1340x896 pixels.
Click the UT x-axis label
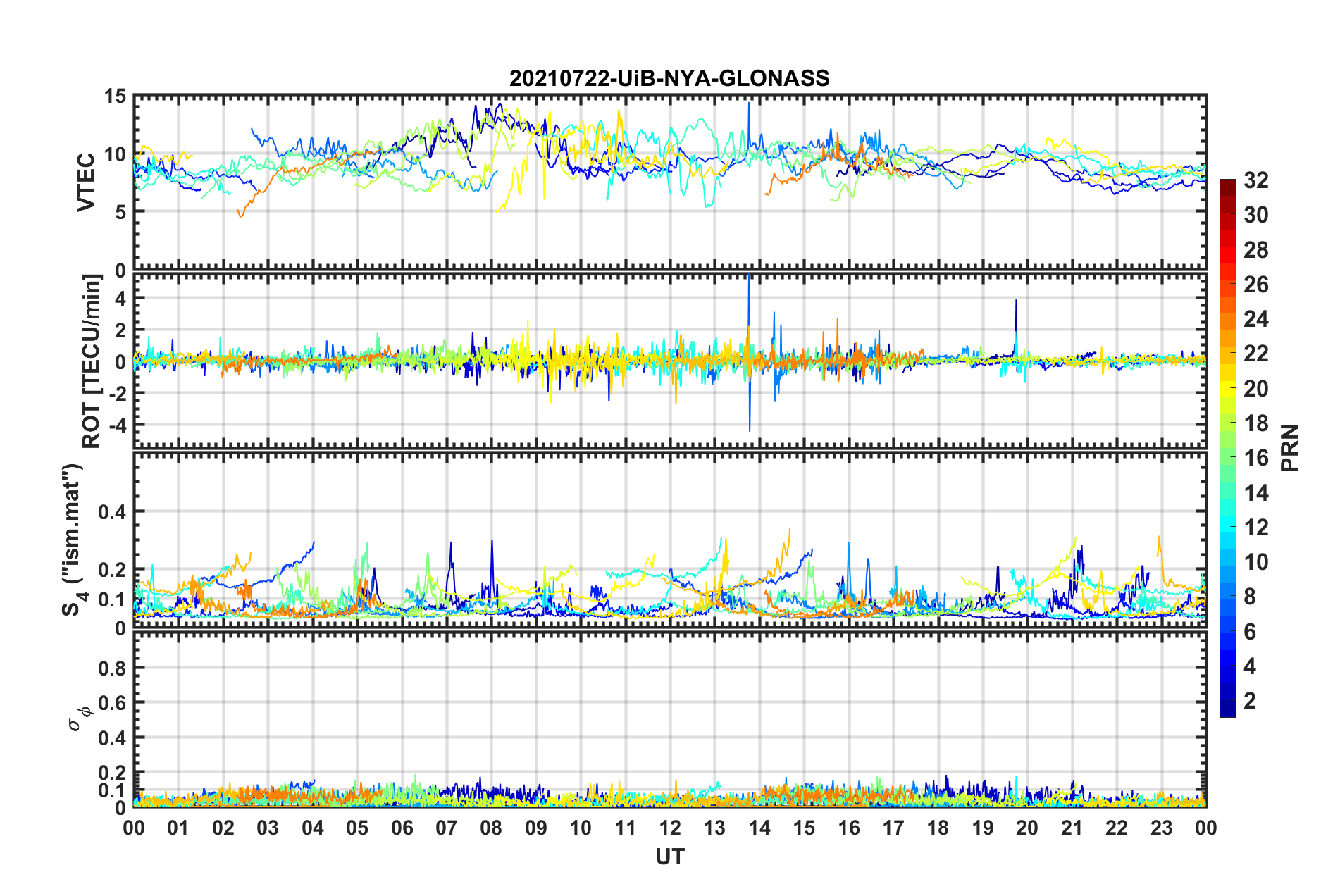click(x=670, y=857)
